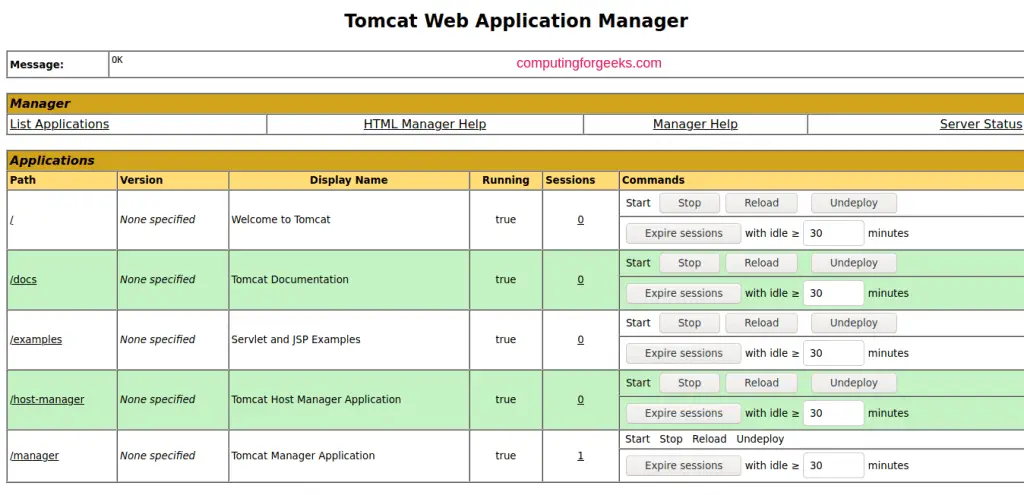
Task: View sessions count for /host-manager app
Action: click(x=580, y=400)
